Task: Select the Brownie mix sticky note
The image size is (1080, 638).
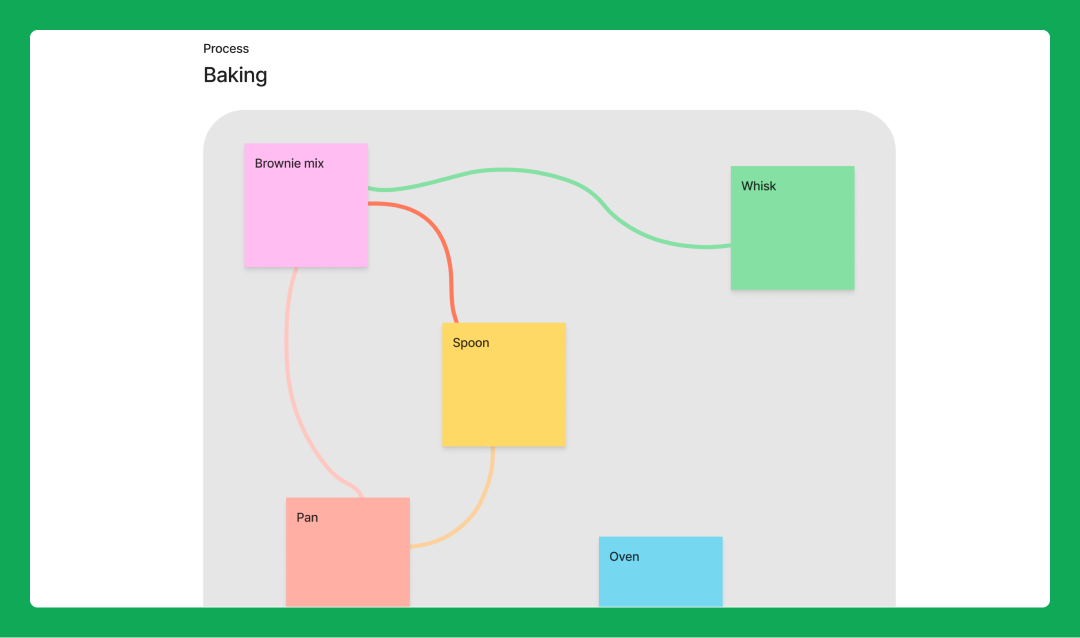Action: pyautogui.click(x=305, y=205)
